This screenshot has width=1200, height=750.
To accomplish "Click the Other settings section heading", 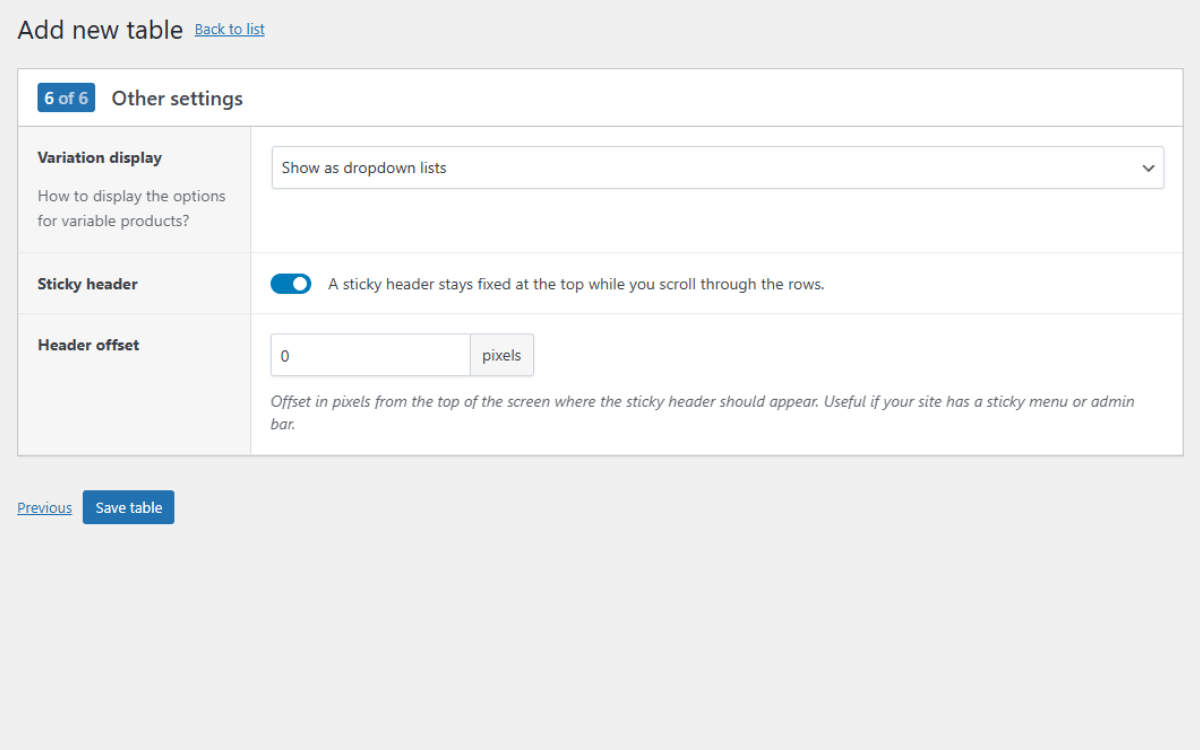I will pos(177,98).
